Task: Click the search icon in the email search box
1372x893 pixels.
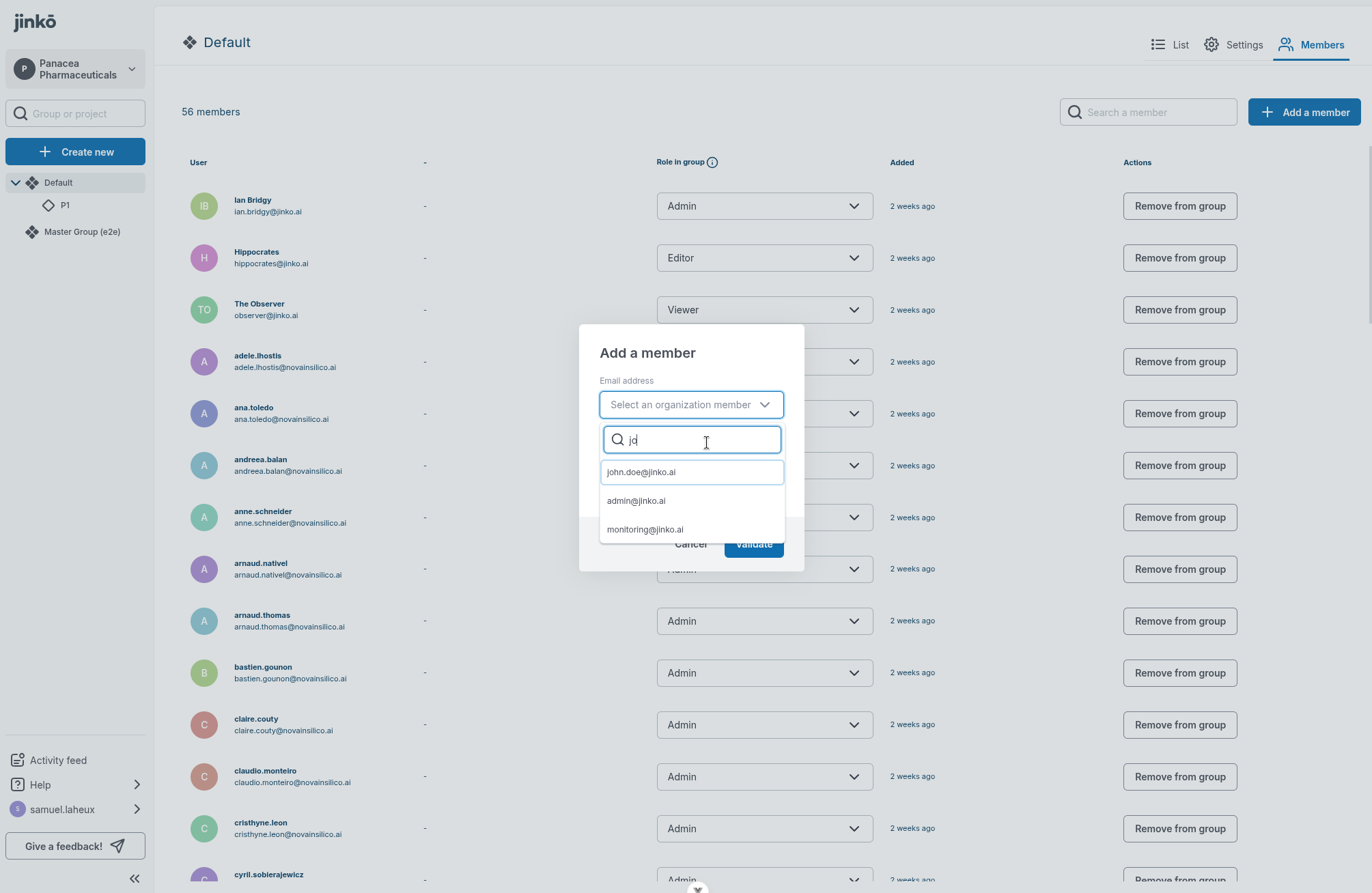Action: click(617, 440)
